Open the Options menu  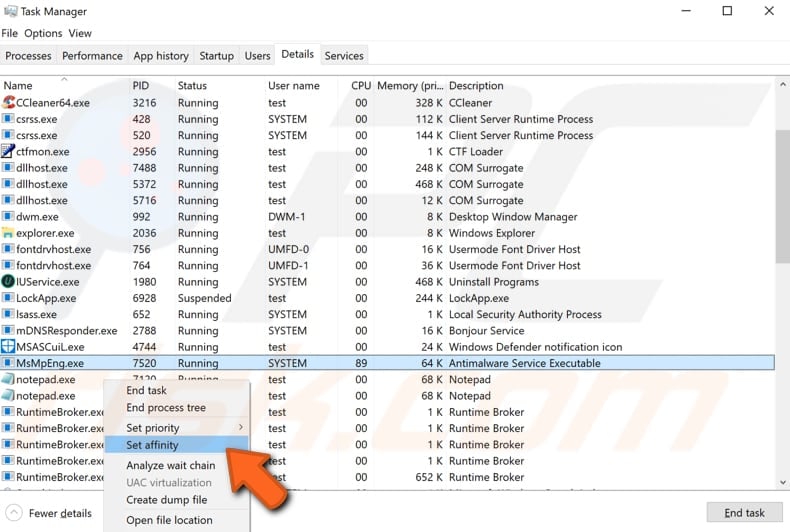coord(43,33)
